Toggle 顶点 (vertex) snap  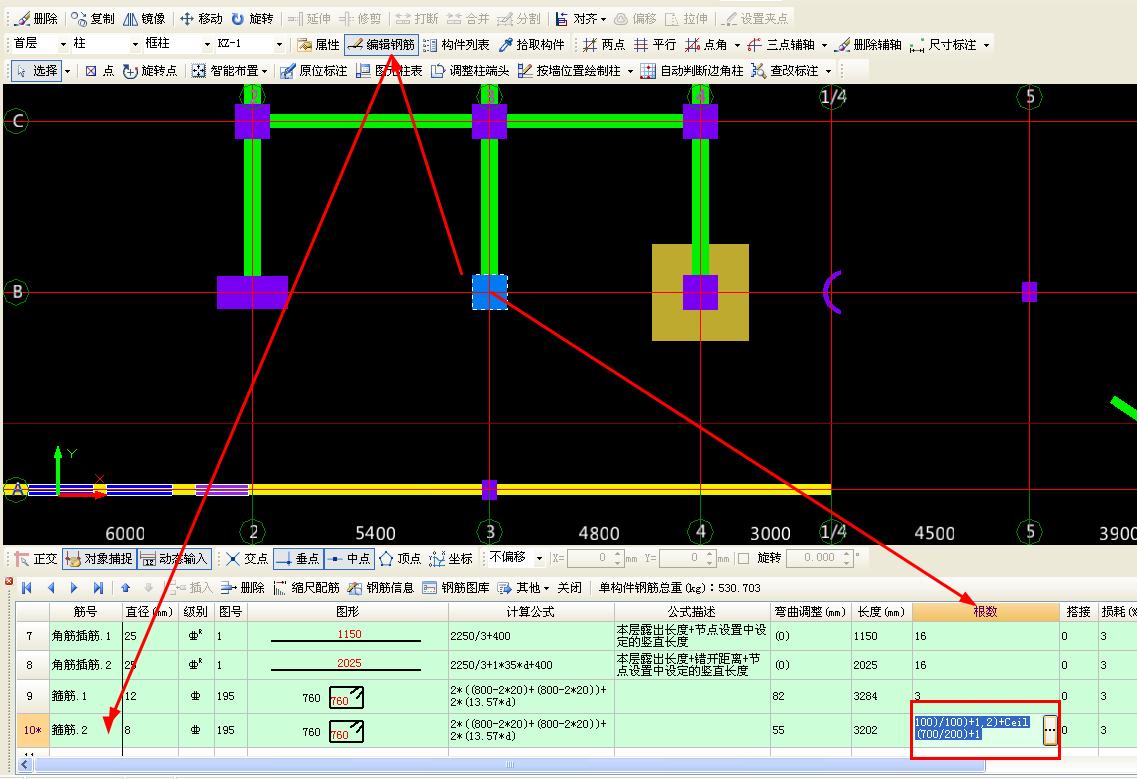pyautogui.click(x=400, y=559)
